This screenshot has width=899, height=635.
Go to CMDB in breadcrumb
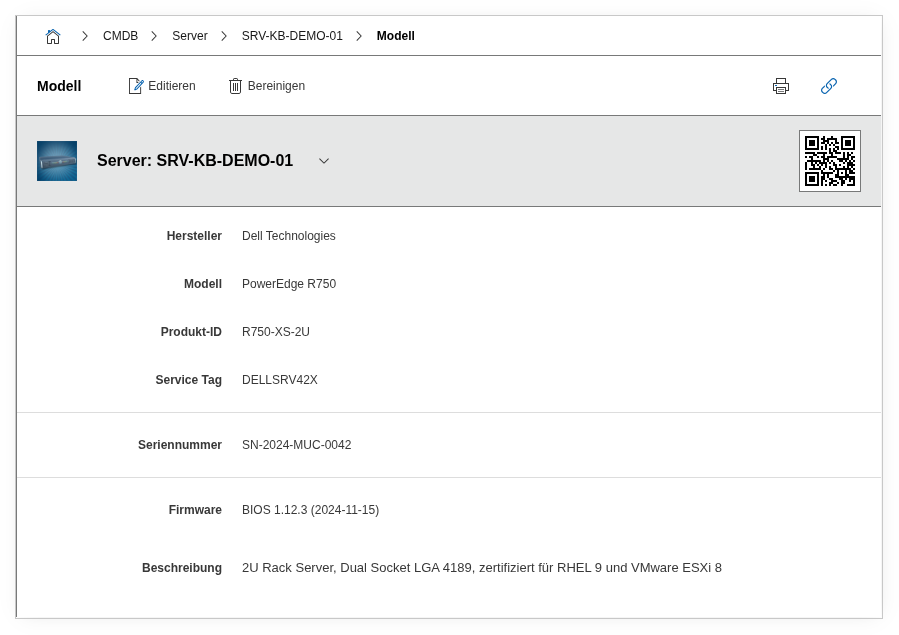120,36
